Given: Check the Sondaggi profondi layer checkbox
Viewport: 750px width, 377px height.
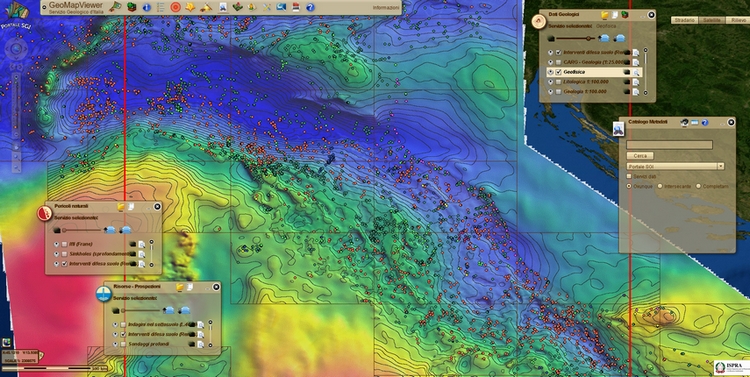Looking at the screenshot, I should [x=123, y=344].
